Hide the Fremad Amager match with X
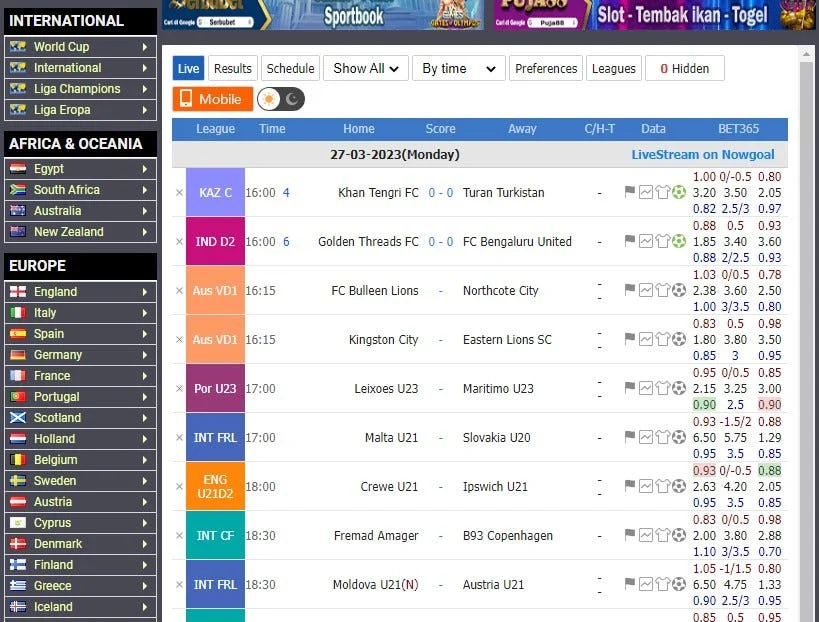The width and height of the screenshot is (819, 622). tap(179, 536)
